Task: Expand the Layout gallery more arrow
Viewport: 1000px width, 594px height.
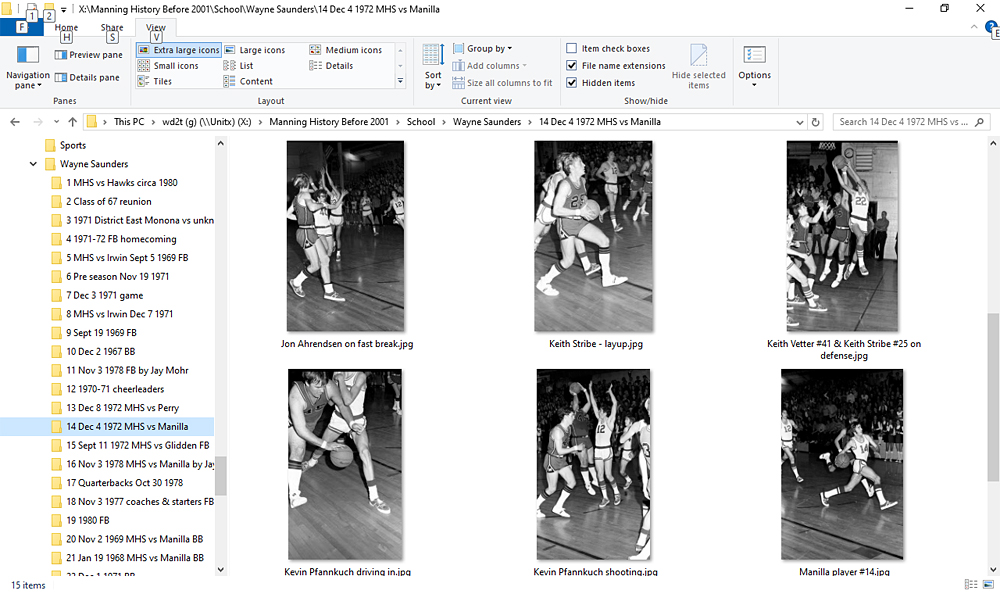Action: 401,81
